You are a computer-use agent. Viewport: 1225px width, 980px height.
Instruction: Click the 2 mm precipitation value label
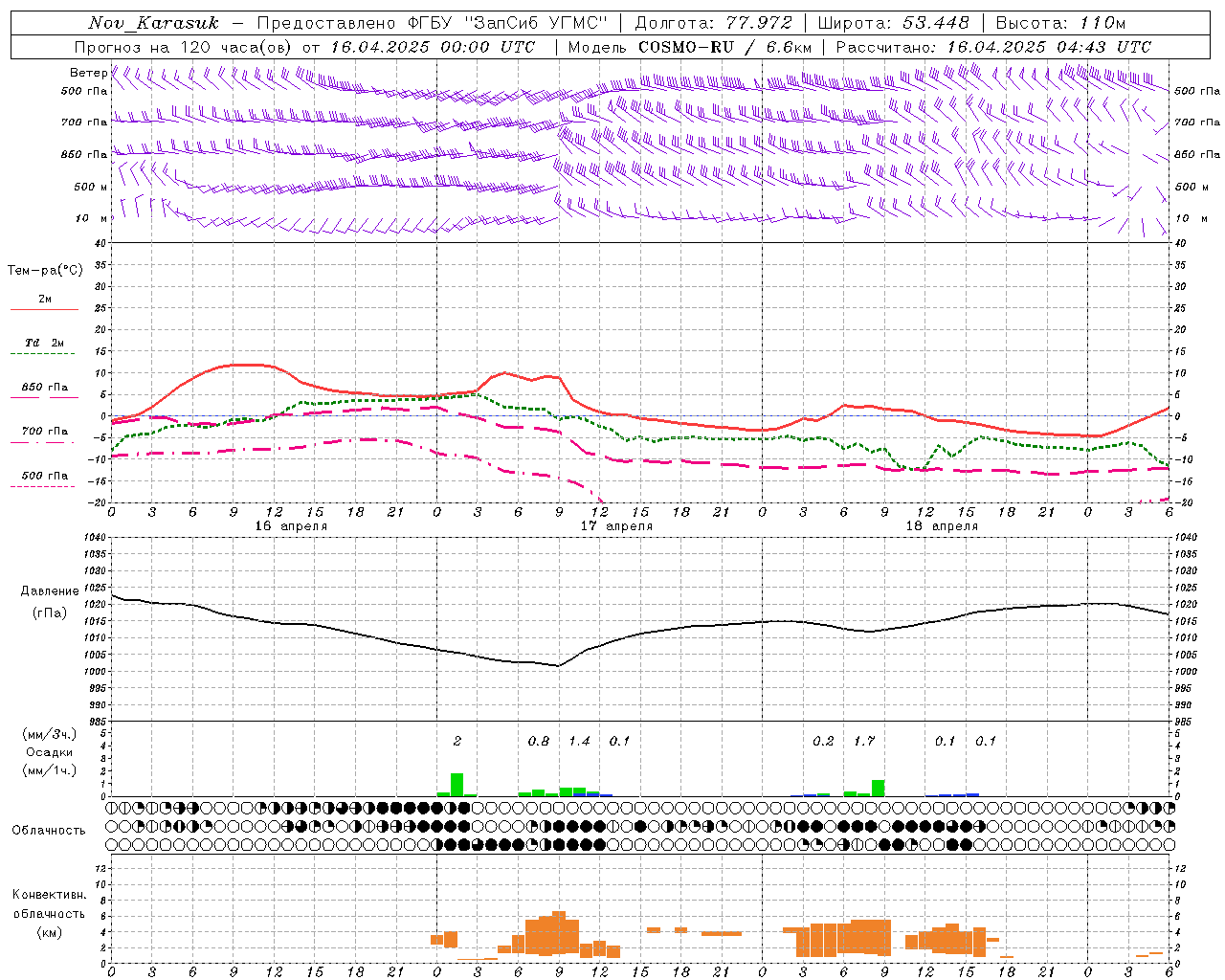point(457,741)
